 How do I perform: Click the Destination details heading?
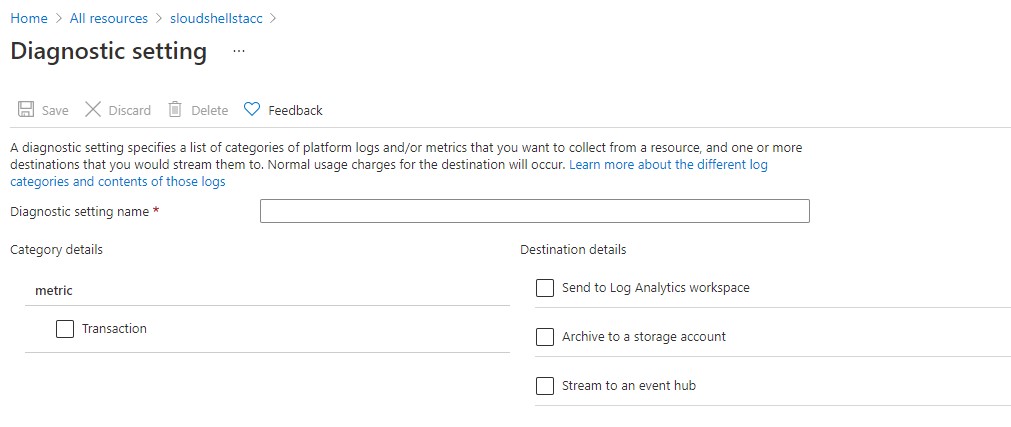(573, 249)
